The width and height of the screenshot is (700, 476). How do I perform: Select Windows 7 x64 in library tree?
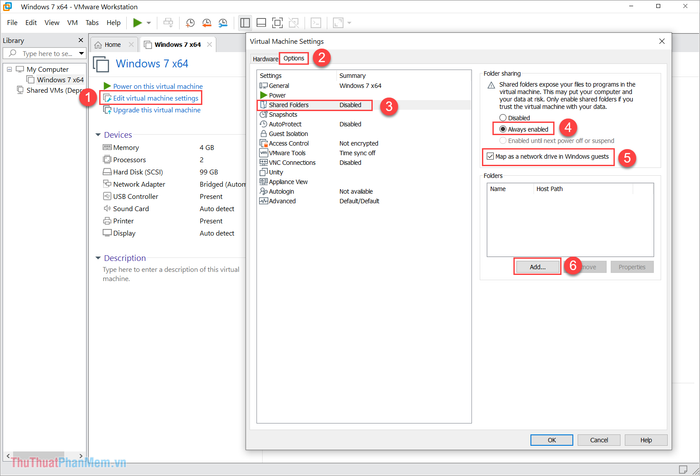55,79
